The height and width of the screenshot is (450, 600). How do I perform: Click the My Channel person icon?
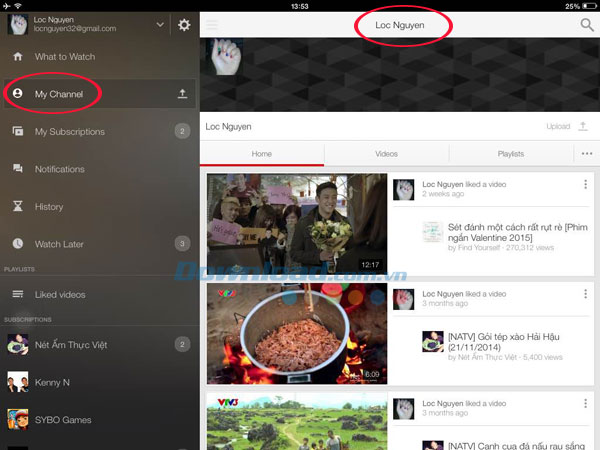coord(18,93)
